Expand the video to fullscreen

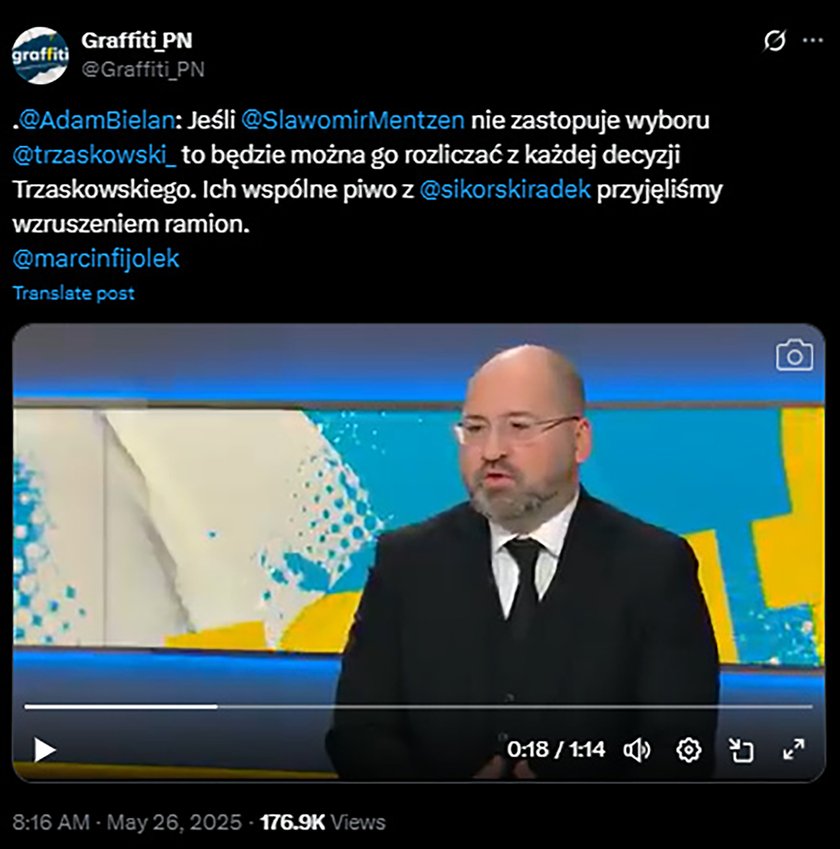point(794,750)
